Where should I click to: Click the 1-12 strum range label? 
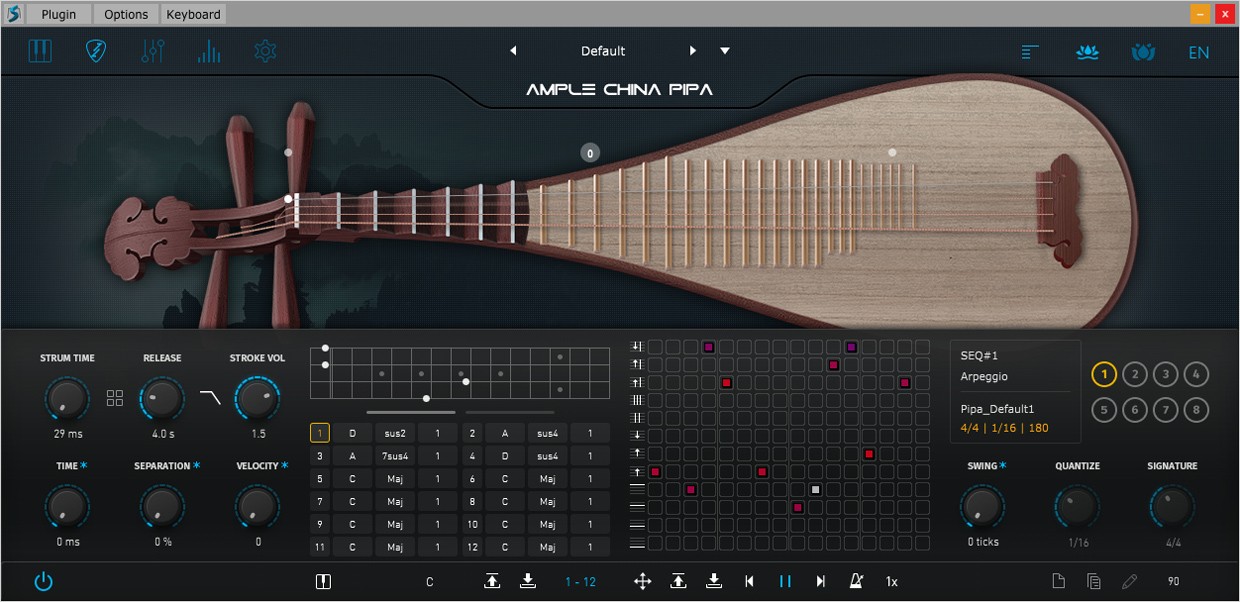(x=580, y=581)
